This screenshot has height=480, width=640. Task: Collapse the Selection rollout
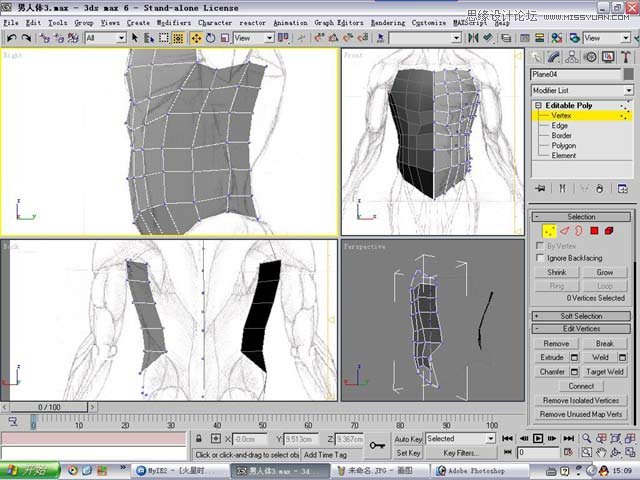pos(581,216)
